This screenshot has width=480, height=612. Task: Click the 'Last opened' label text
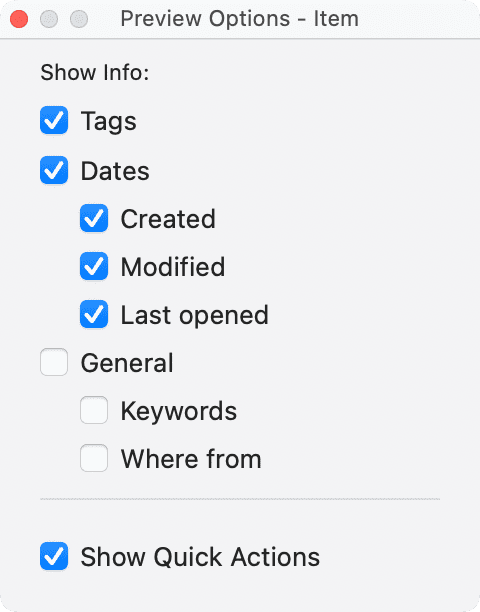195,315
